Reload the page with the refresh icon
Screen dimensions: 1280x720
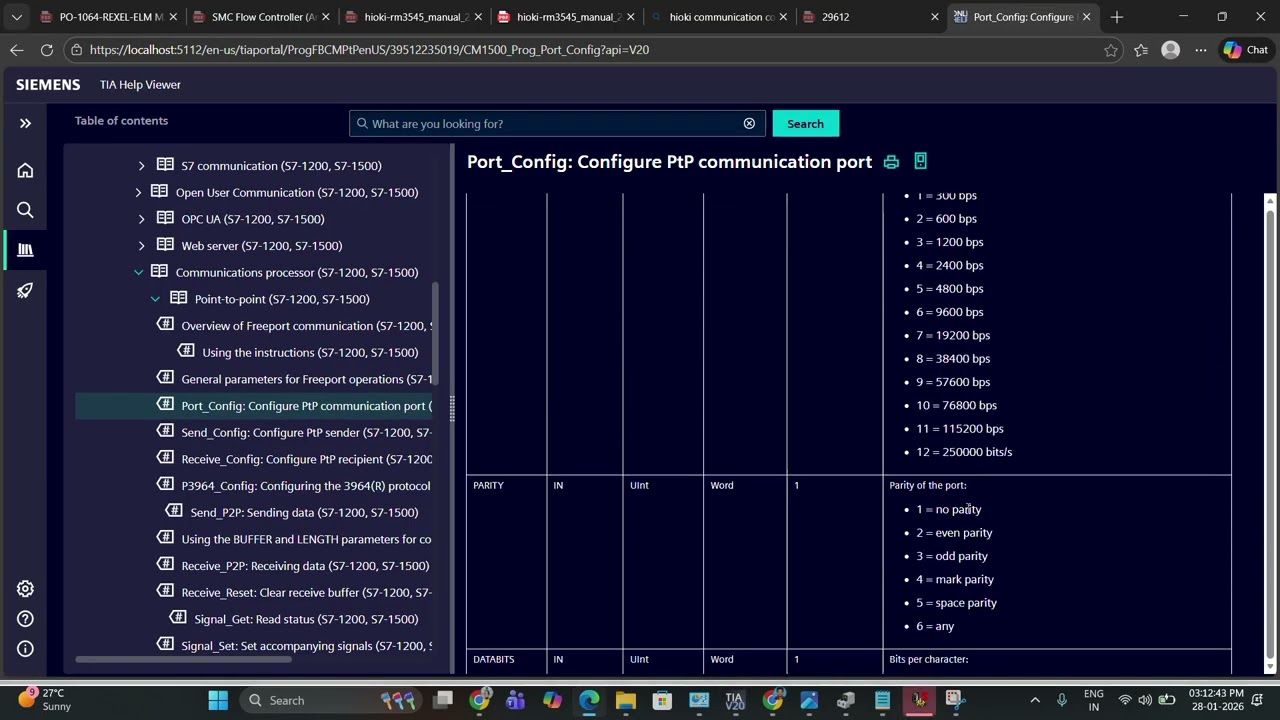[47, 50]
